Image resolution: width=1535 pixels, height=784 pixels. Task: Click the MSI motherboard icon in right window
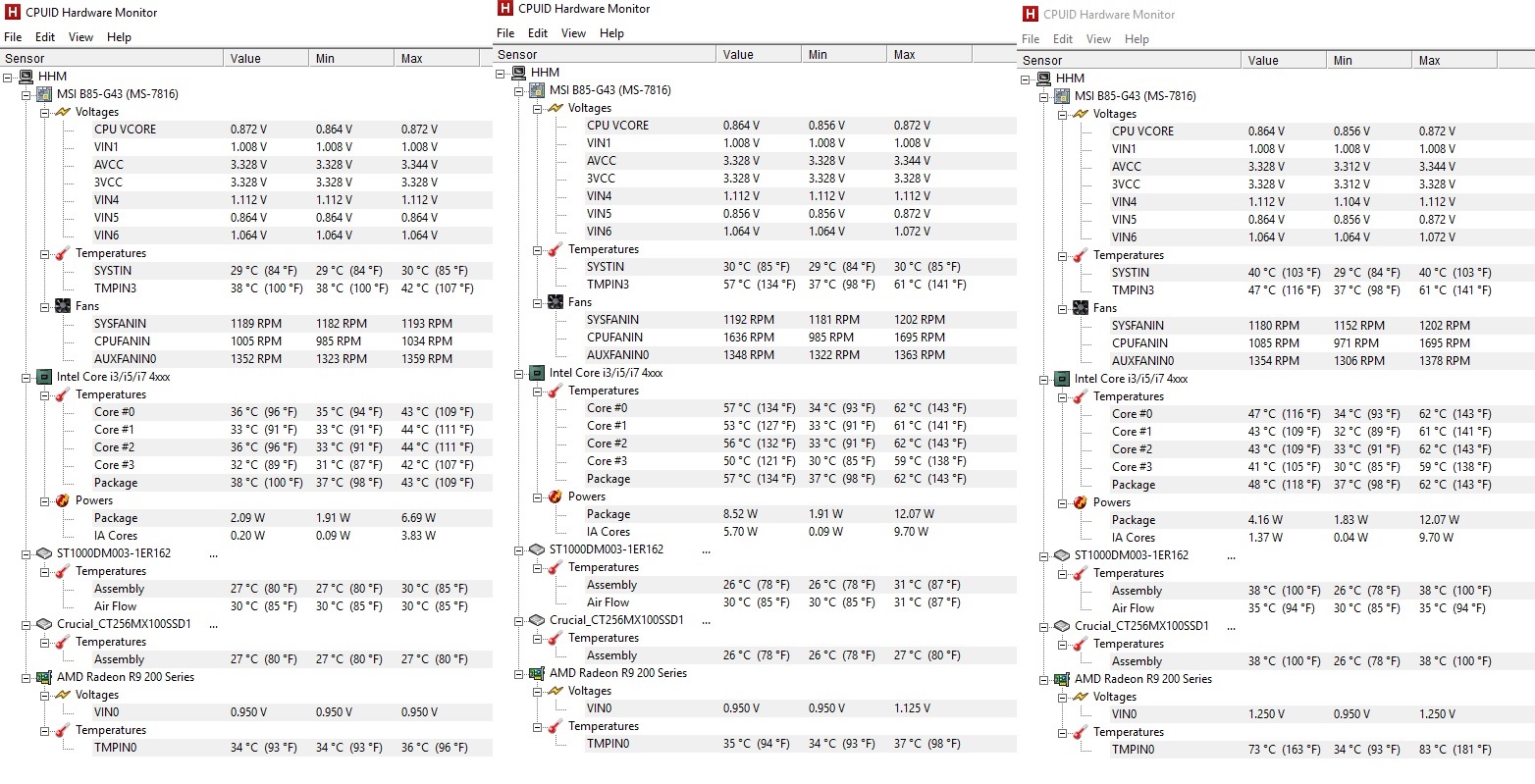[x=1062, y=96]
